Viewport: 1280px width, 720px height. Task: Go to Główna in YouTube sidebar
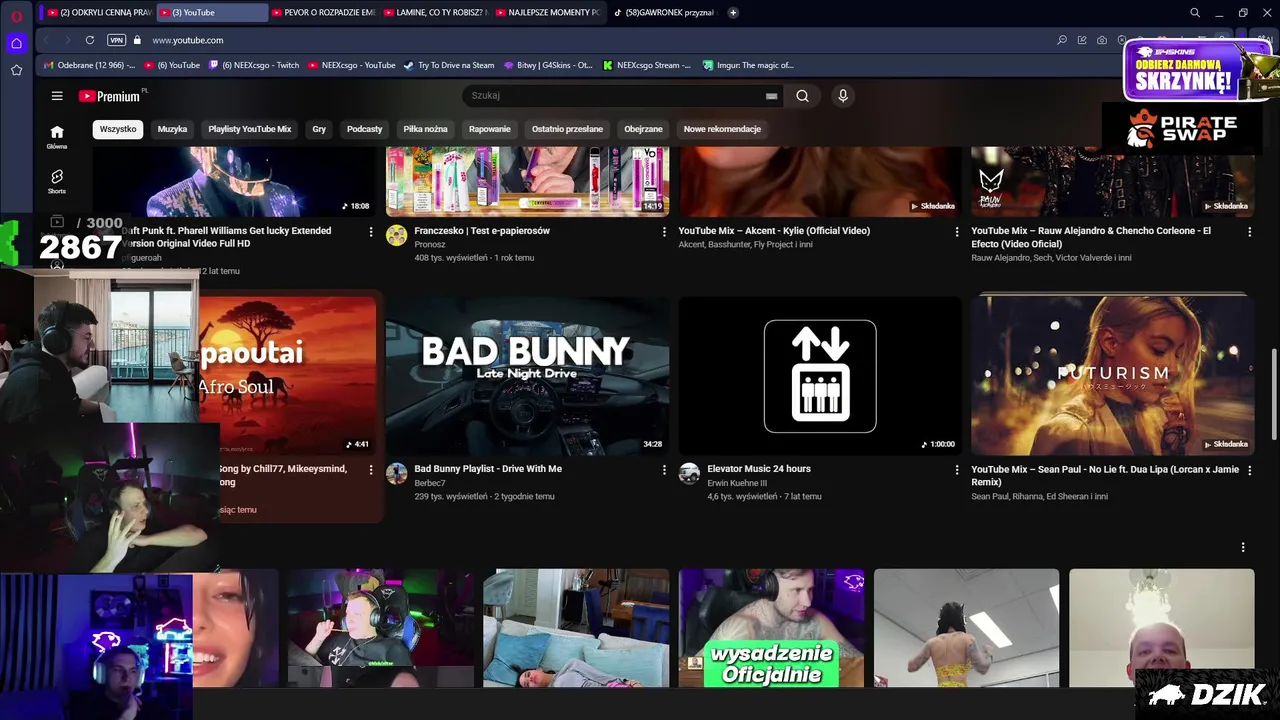[x=57, y=137]
